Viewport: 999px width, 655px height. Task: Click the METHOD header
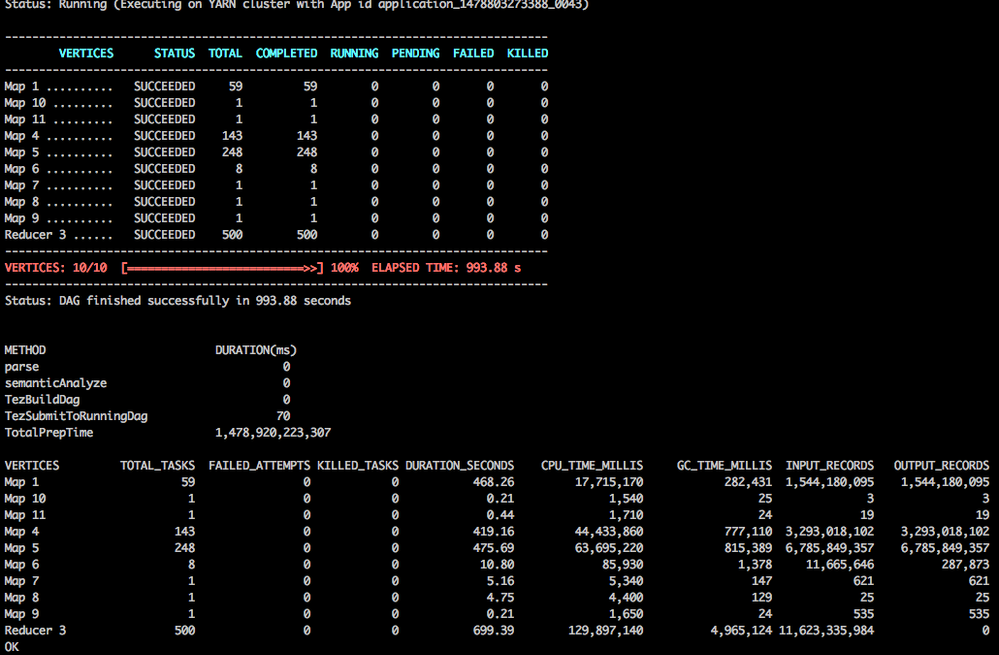[x=25, y=350]
